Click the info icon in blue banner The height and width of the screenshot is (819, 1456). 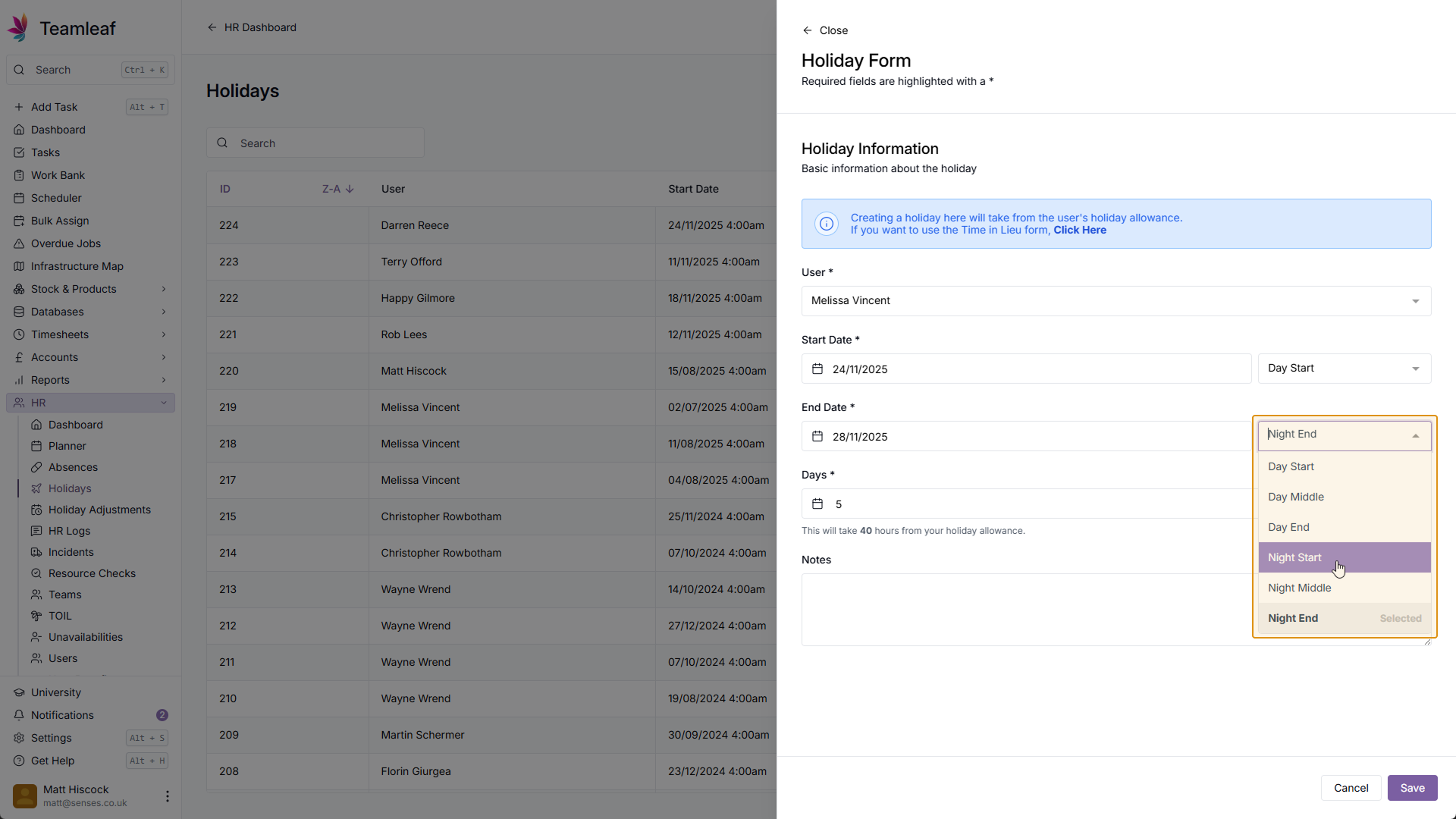(x=827, y=224)
